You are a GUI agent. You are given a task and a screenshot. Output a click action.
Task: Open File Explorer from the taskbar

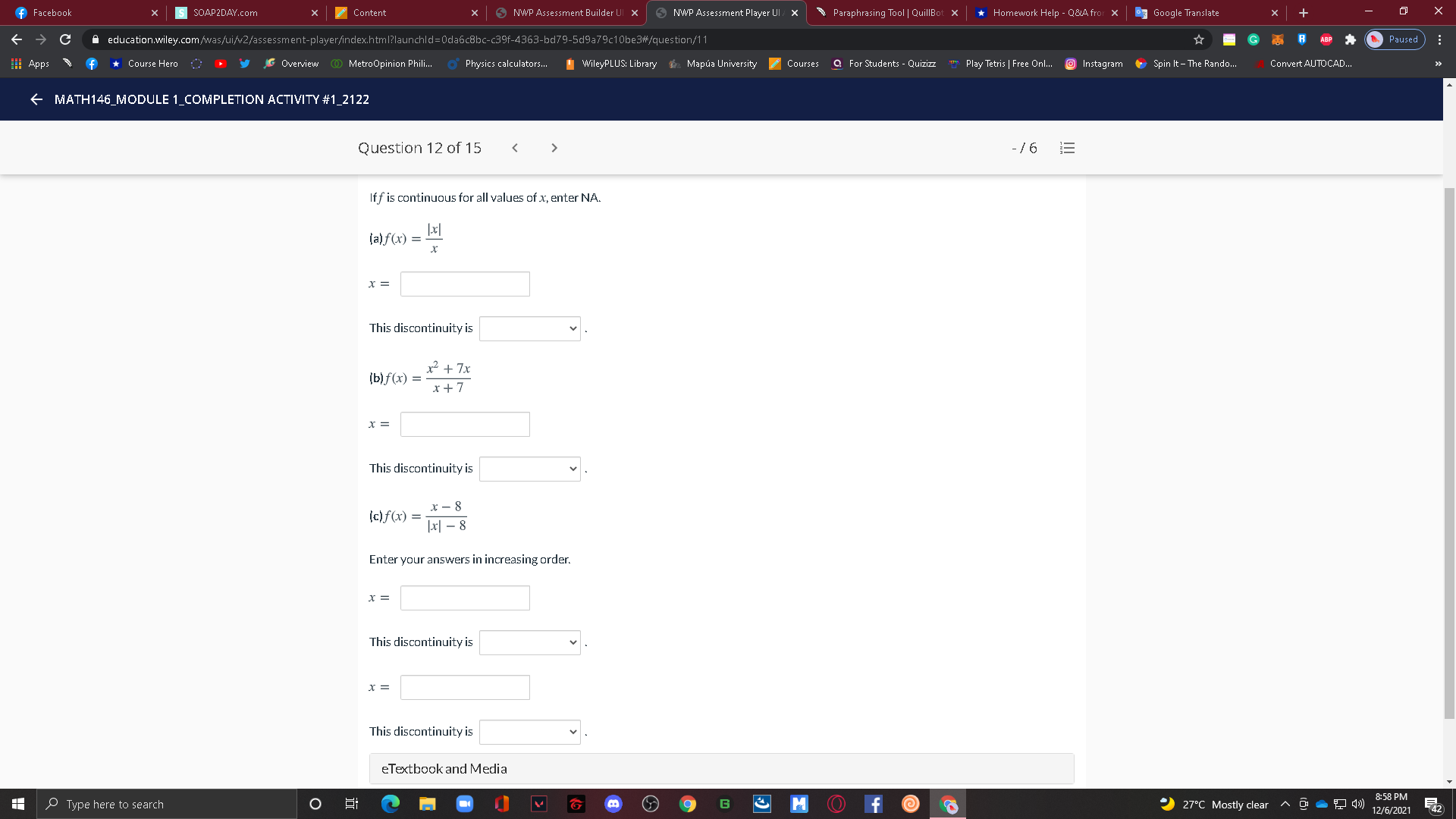click(428, 804)
